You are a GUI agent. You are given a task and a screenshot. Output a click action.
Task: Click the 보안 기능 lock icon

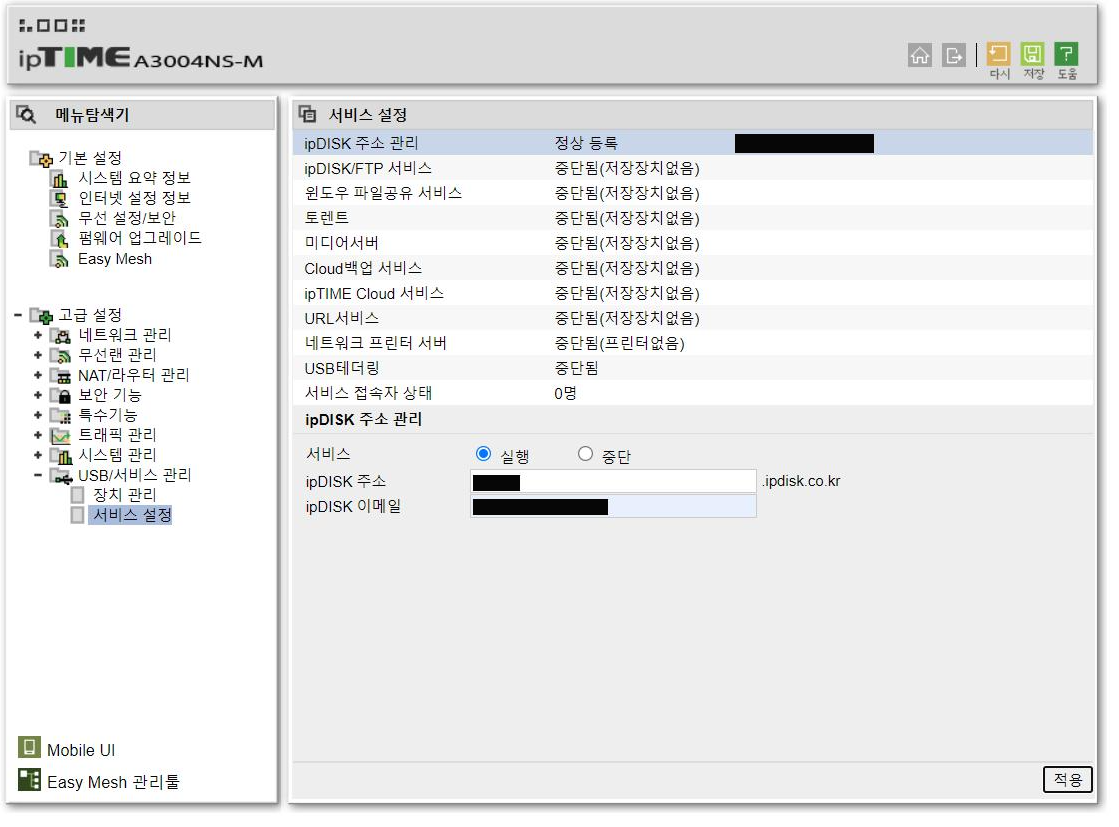pyautogui.click(x=61, y=395)
